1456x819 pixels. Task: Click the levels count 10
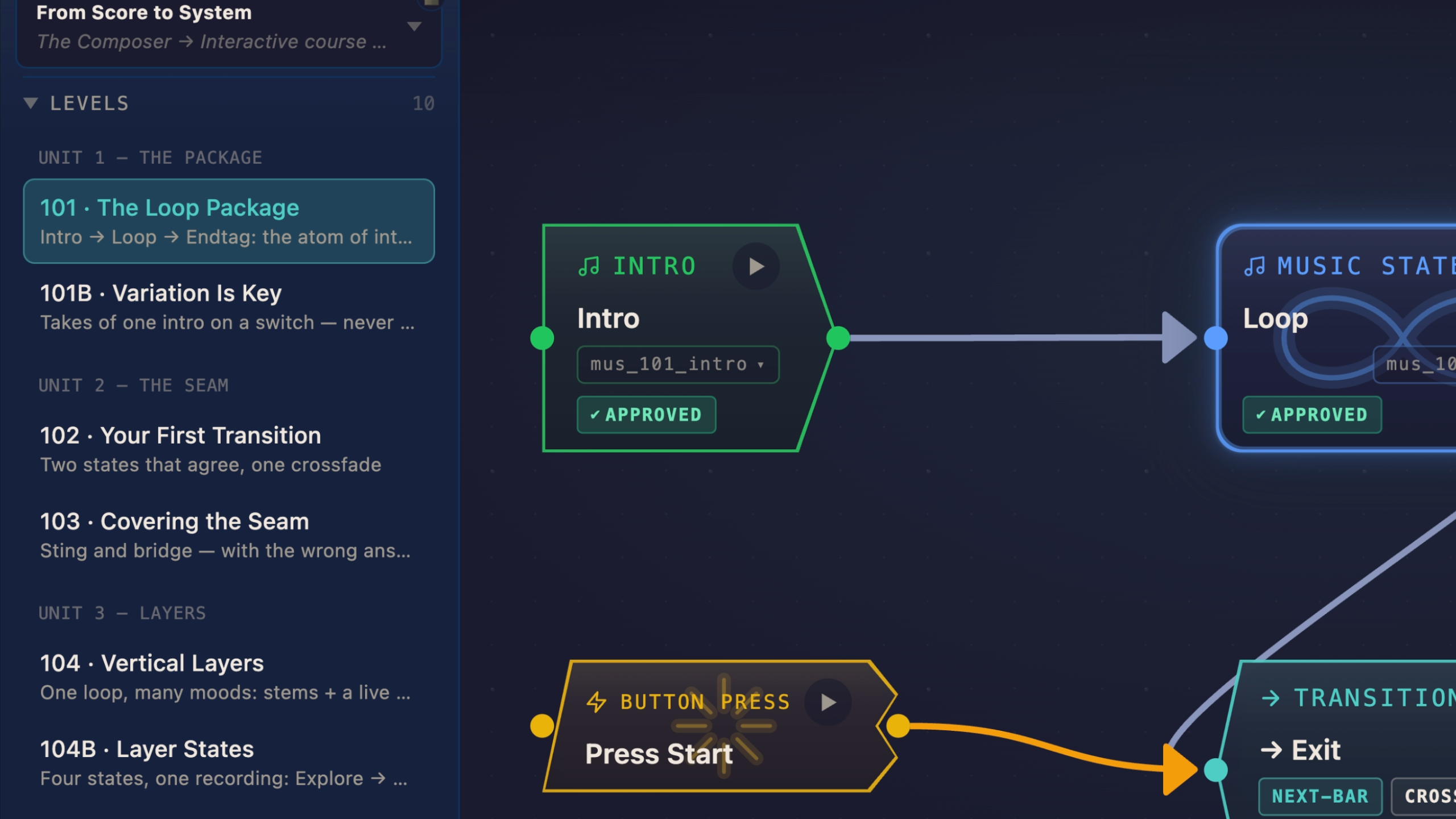click(x=424, y=103)
